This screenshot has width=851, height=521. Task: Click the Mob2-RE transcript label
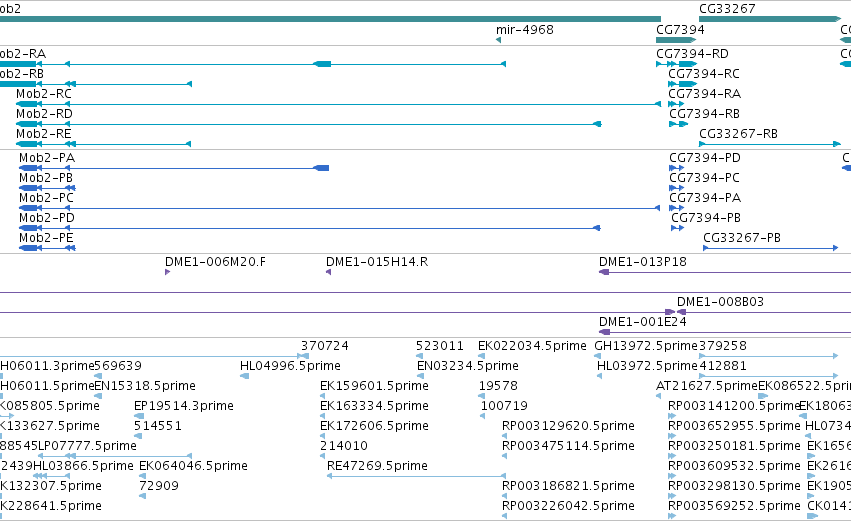pyautogui.click(x=43, y=134)
